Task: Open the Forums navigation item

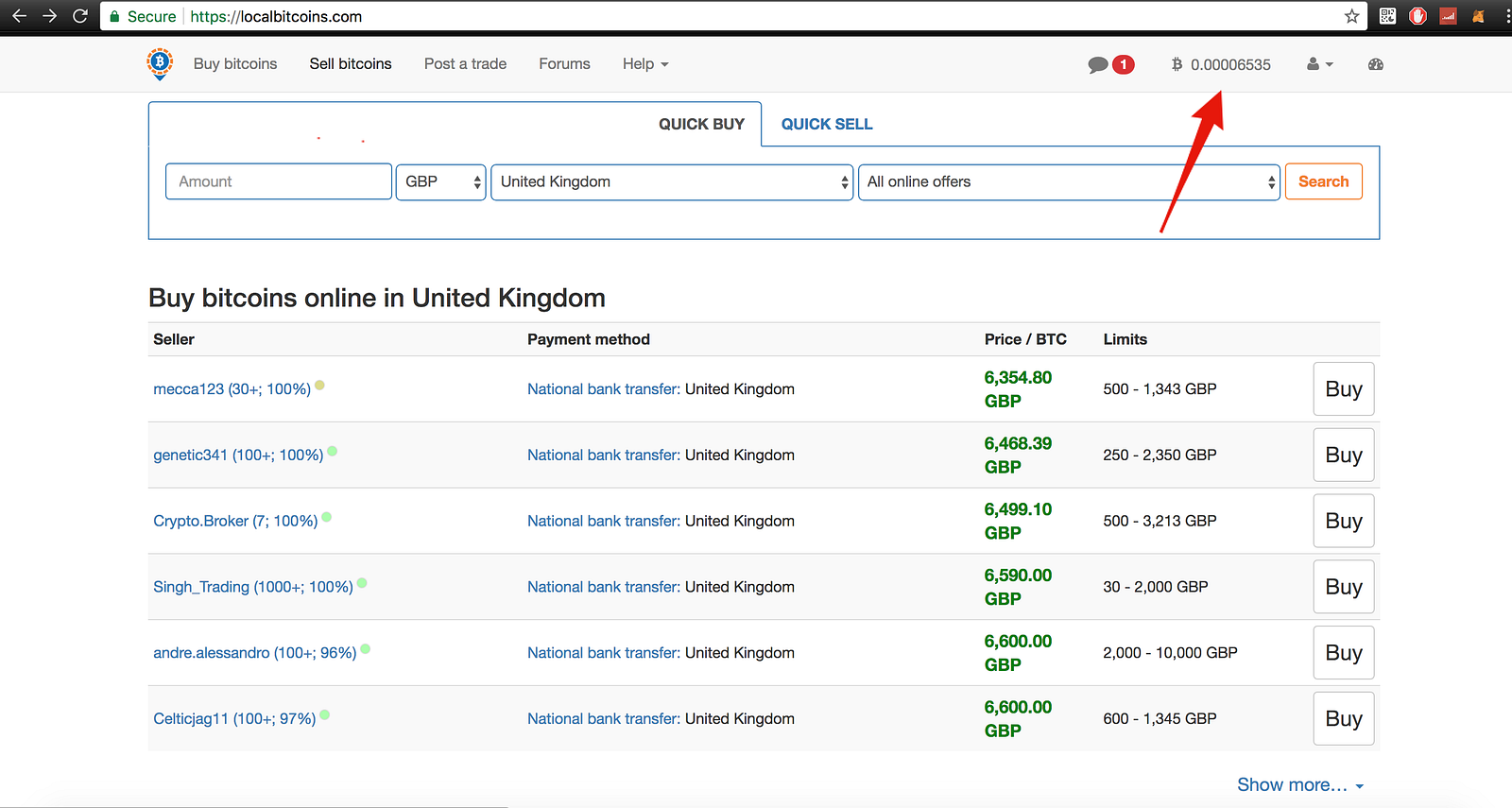Action: pyautogui.click(x=564, y=64)
